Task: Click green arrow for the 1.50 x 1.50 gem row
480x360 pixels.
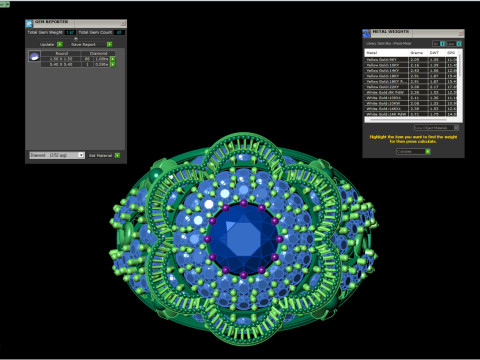Action: click(x=113, y=59)
